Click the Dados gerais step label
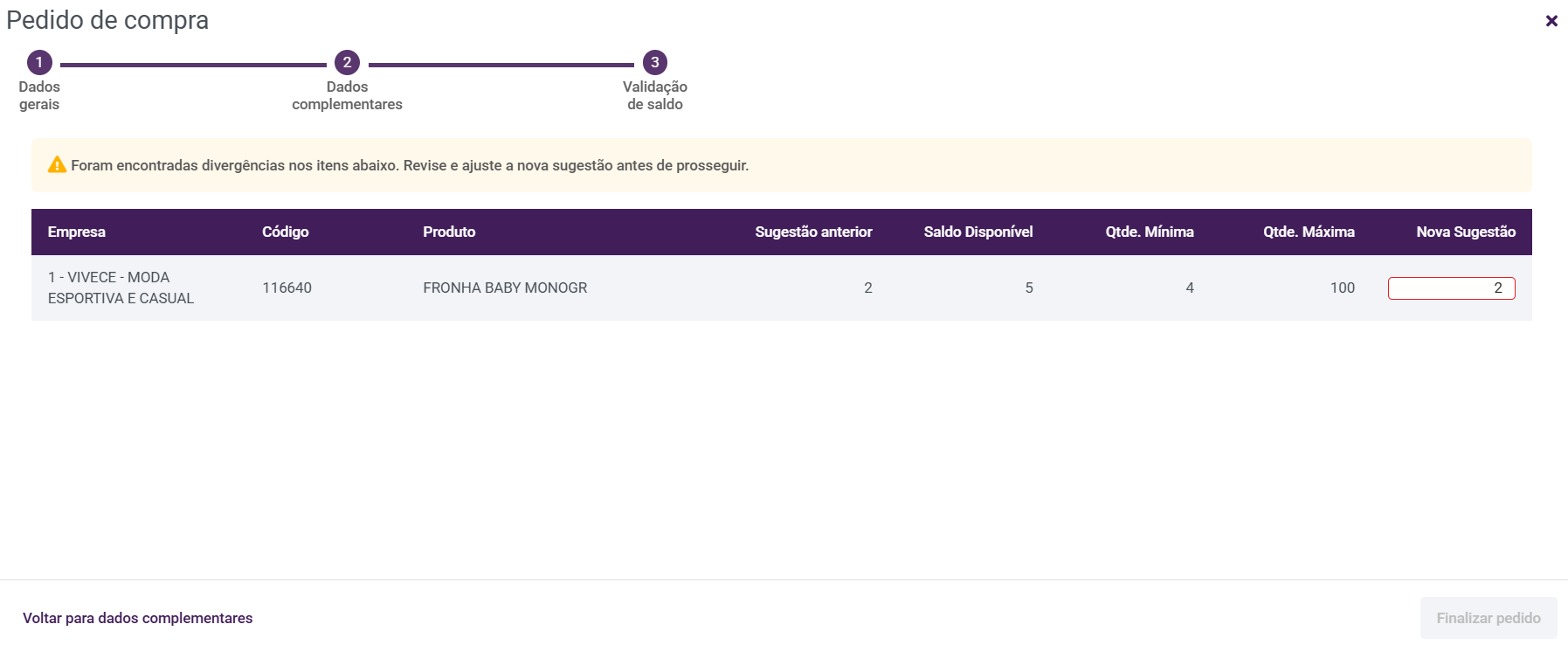The height and width of the screenshot is (645, 1568). tap(39, 95)
